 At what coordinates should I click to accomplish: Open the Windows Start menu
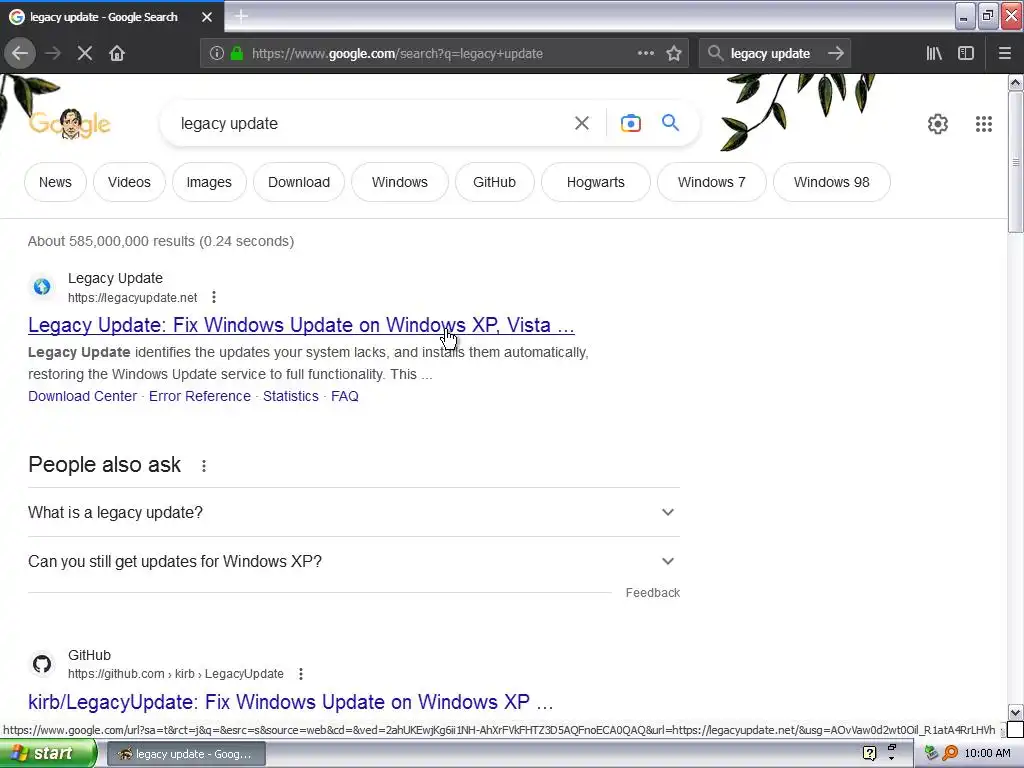[48, 754]
